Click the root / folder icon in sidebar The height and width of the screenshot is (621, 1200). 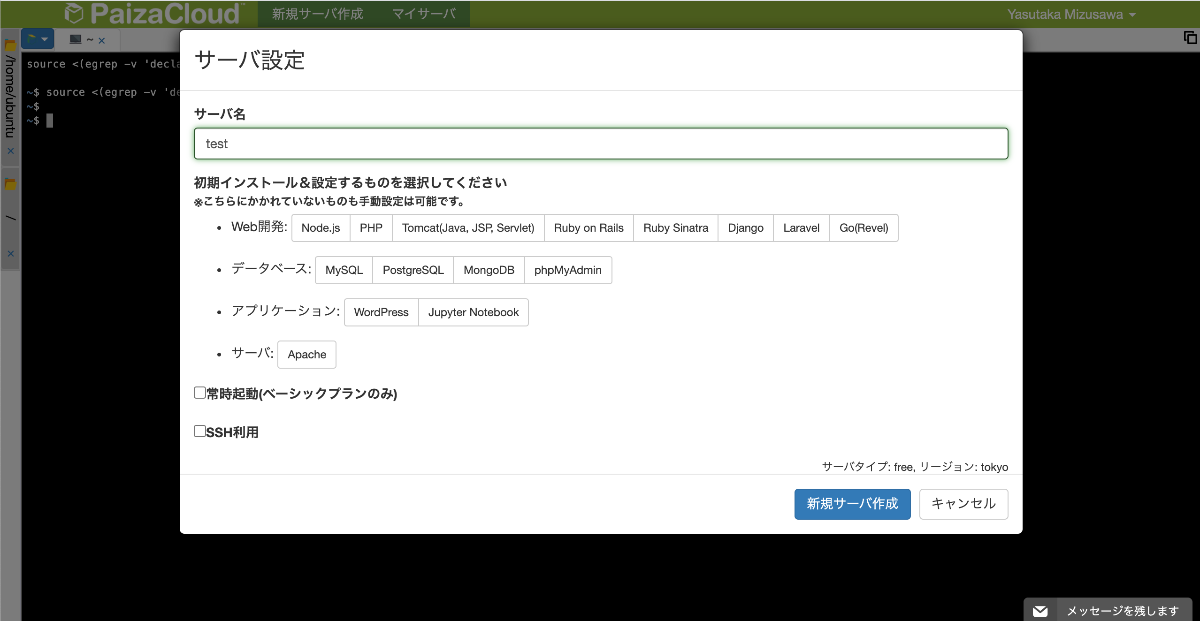(x=10, y=184)
